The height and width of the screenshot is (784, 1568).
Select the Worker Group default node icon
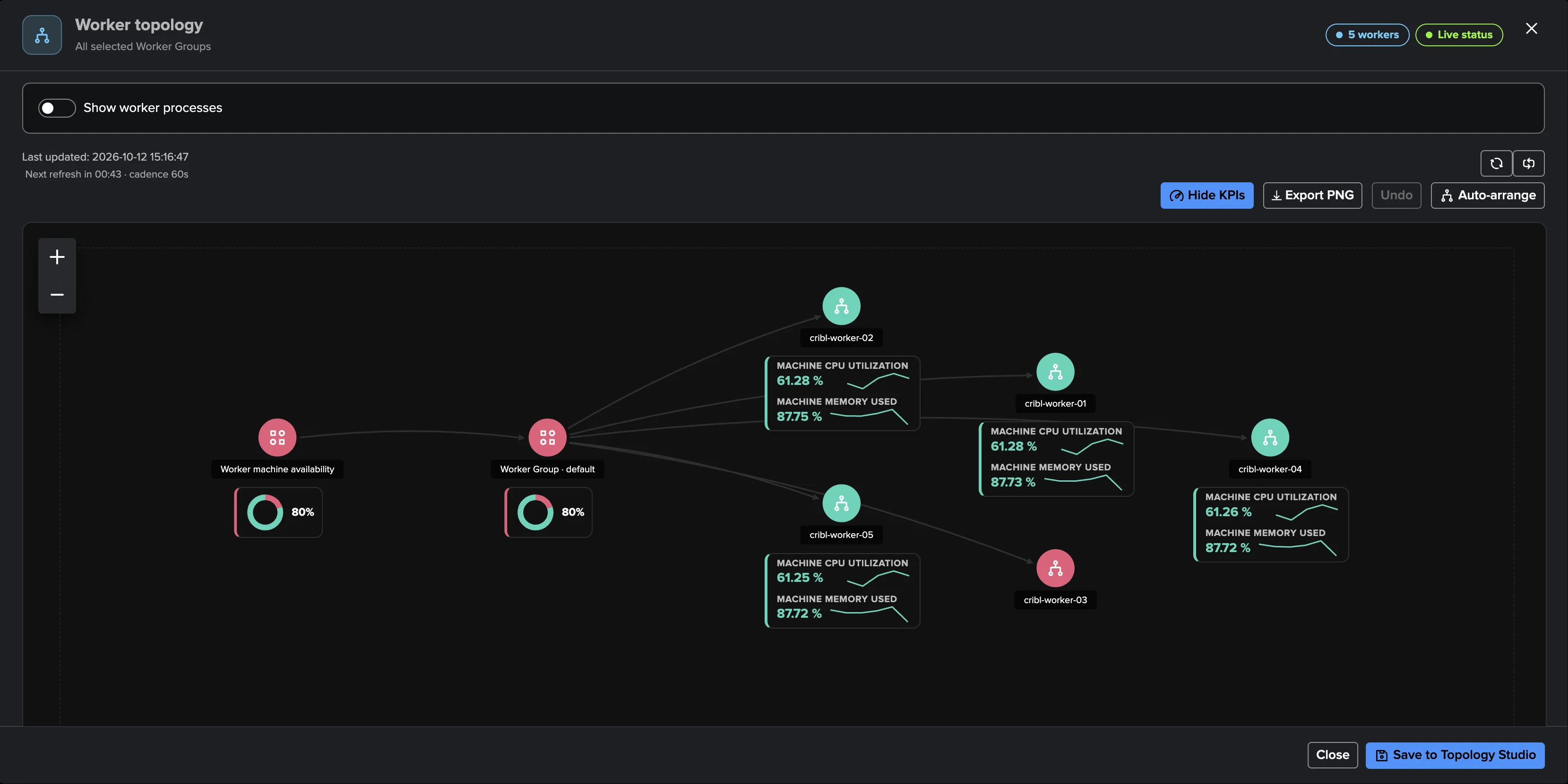pos(547,437)
